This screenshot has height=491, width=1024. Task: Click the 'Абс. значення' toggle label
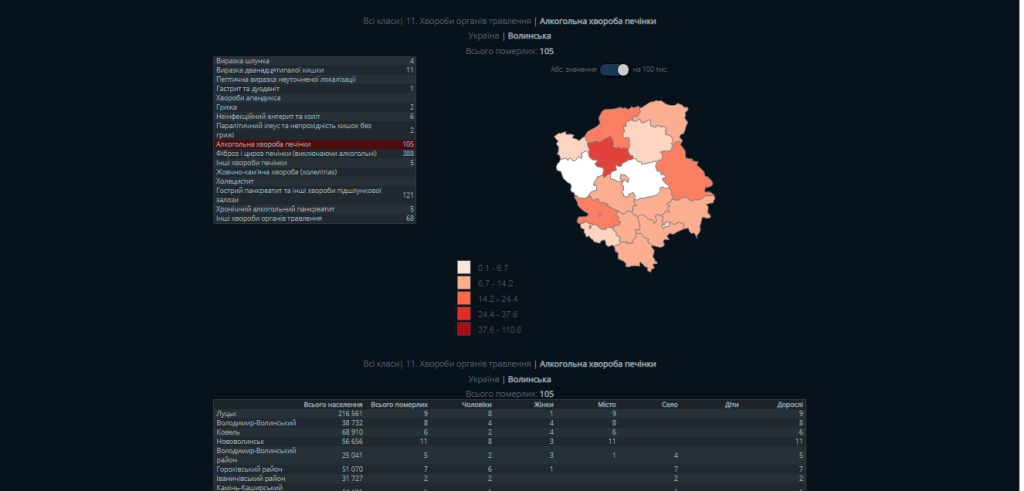[573, 69]
